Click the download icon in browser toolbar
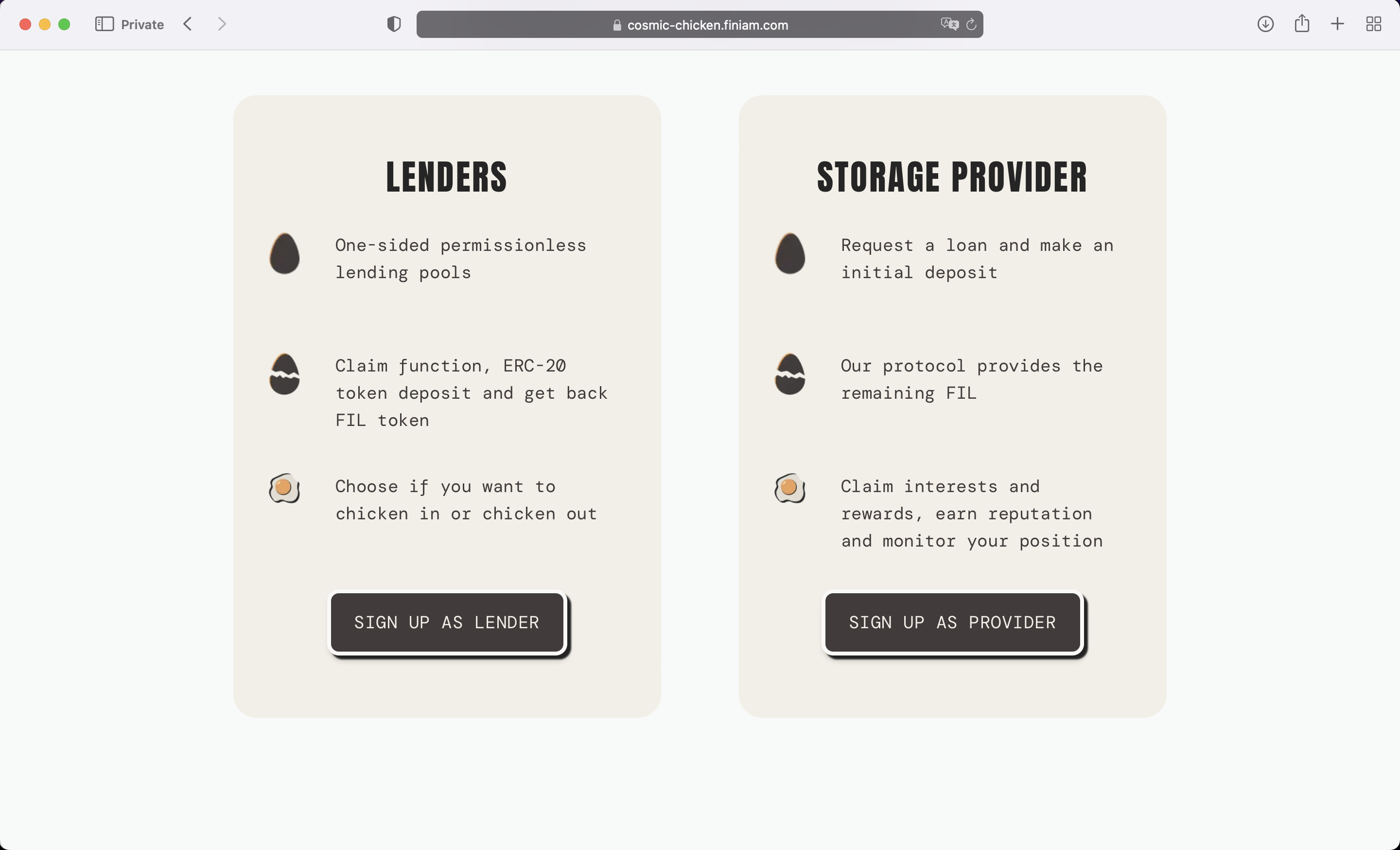This screenshot has height=850, width=1400. [x=1265, y=23]
